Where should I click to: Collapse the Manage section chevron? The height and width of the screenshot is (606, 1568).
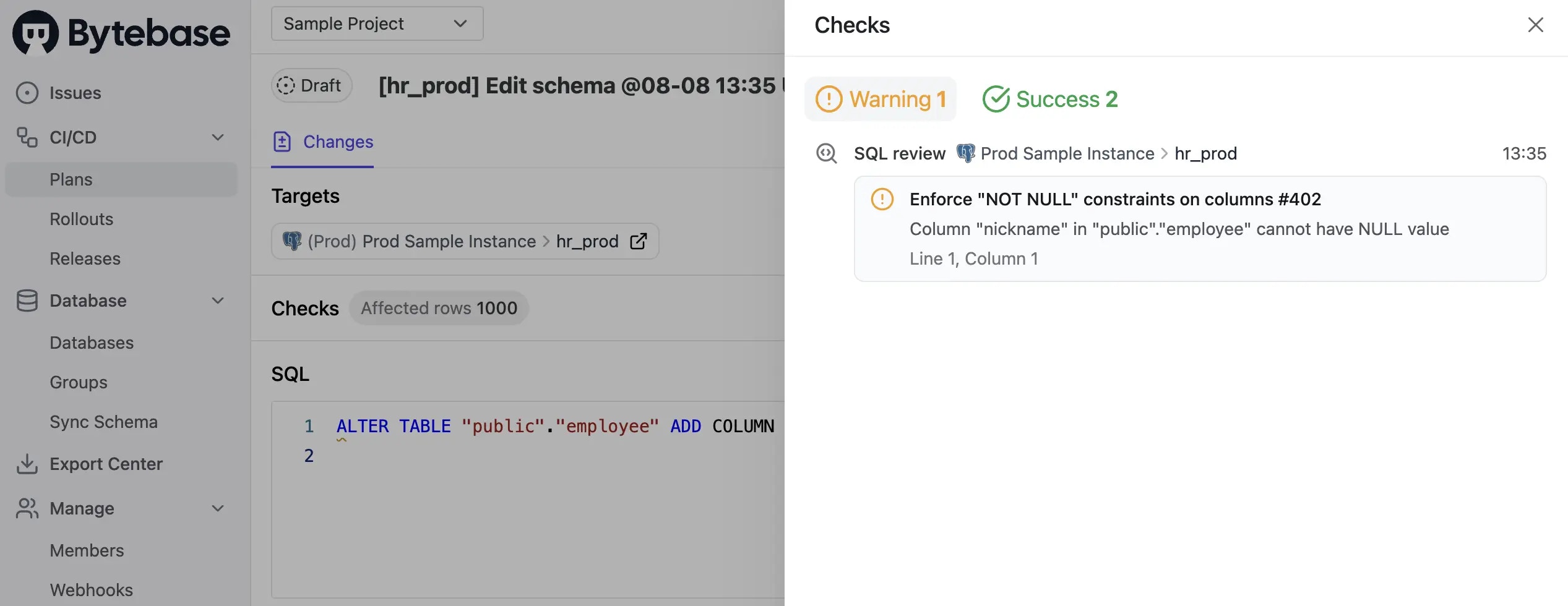point(218,508)
